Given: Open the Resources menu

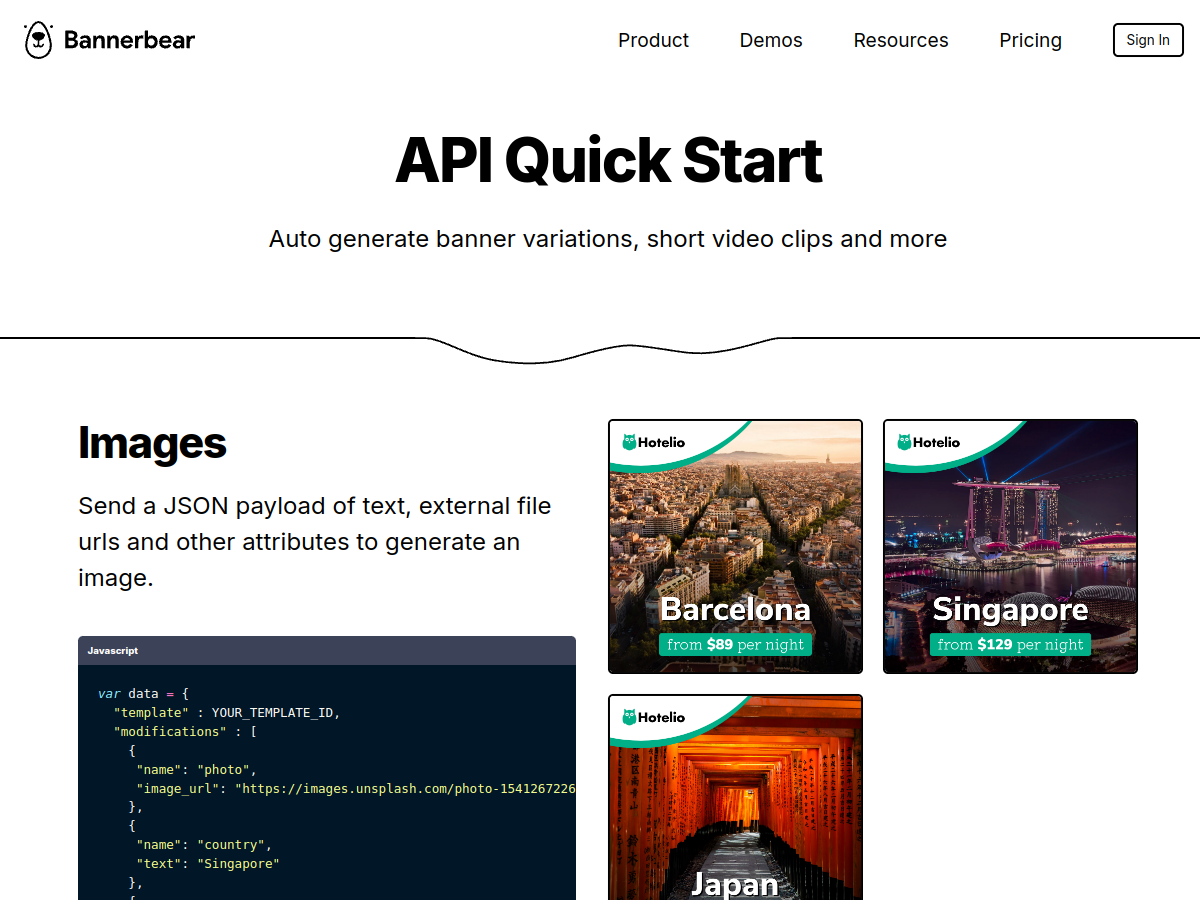Looking at the screenshot, I should click(x=900, y=40).
